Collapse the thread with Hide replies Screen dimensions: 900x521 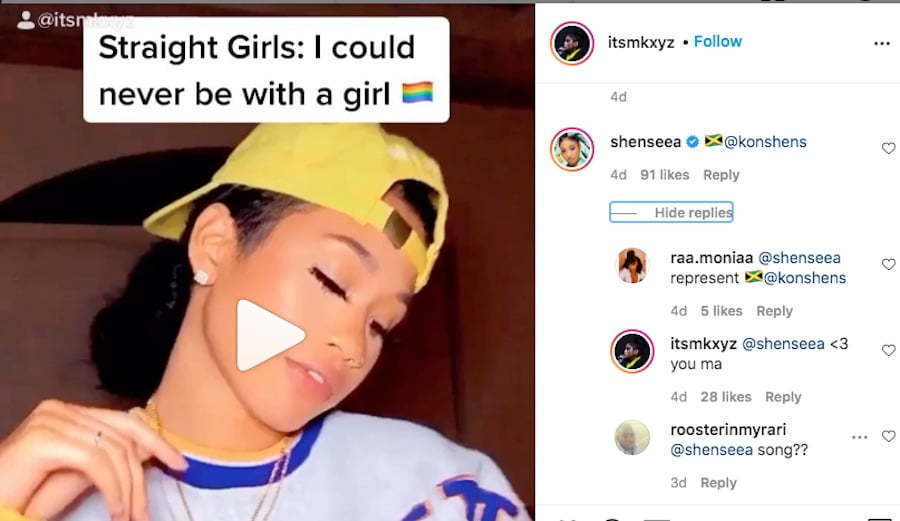tap(671, 212)
